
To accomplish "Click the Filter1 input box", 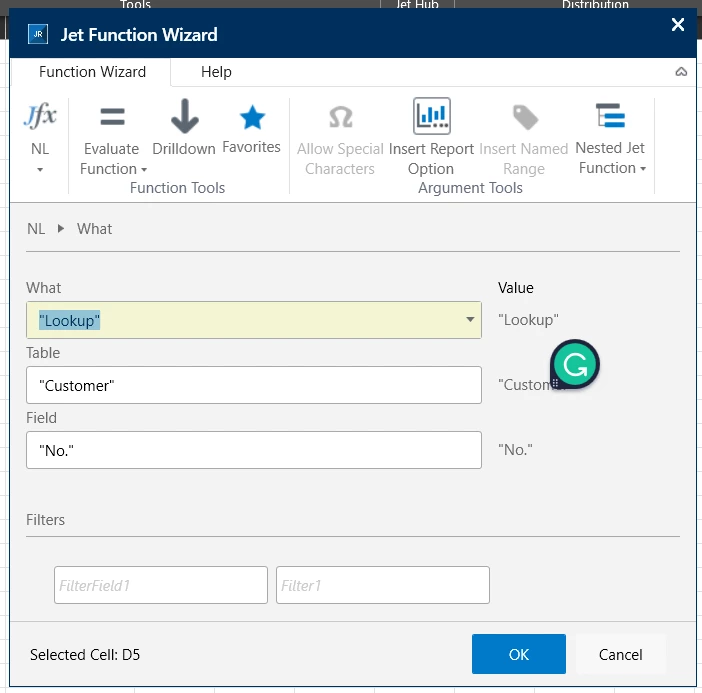I will click(x=383, y=585).
